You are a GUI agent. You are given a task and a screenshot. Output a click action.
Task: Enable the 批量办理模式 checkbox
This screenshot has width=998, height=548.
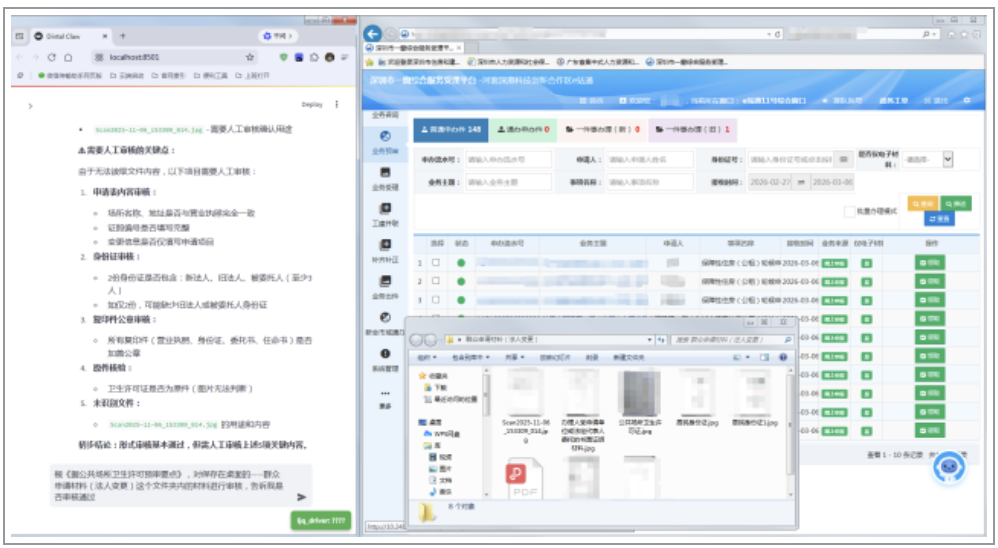coord(848,211)
